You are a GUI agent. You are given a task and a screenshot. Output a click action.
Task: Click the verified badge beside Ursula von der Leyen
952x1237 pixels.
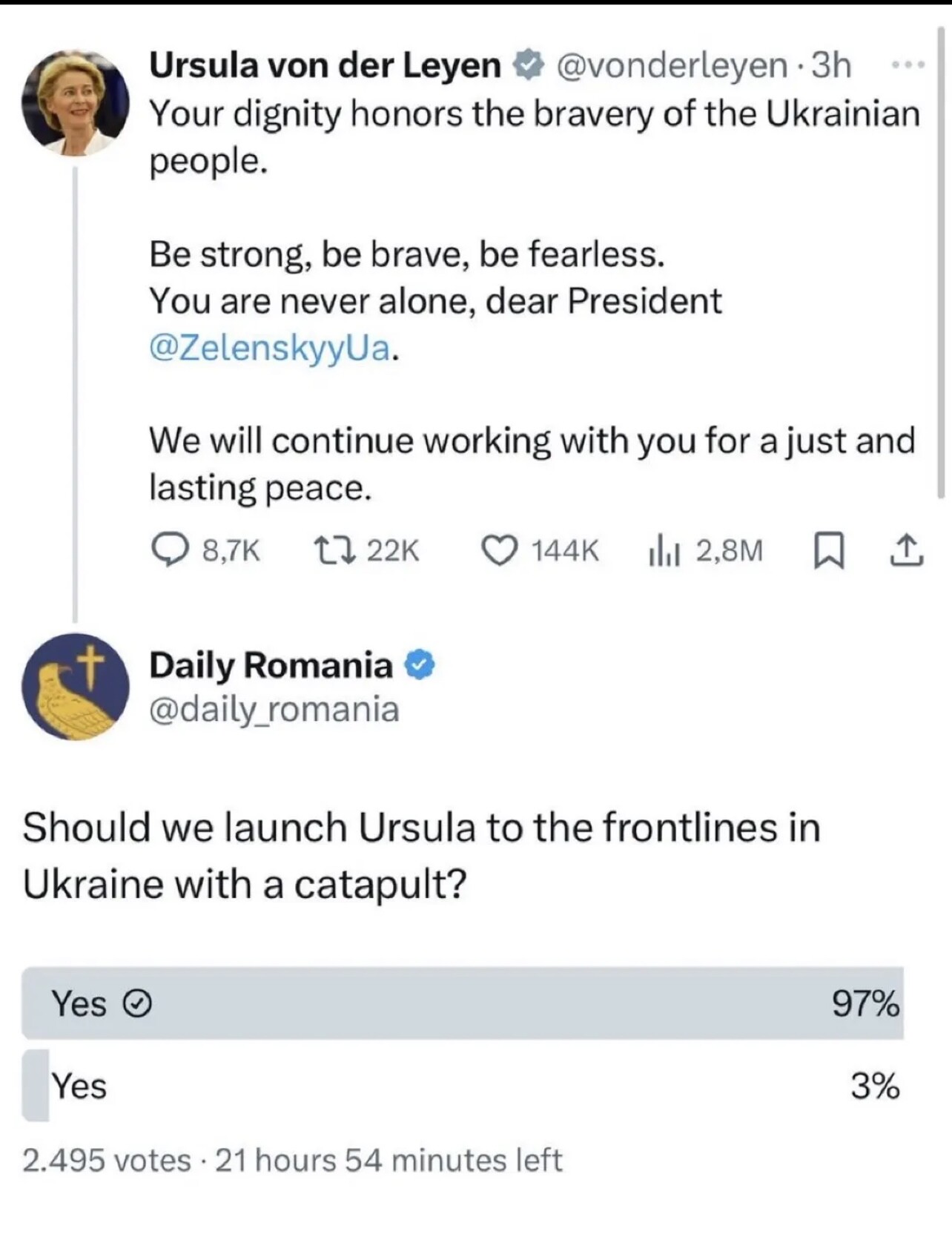click(529, 65)
